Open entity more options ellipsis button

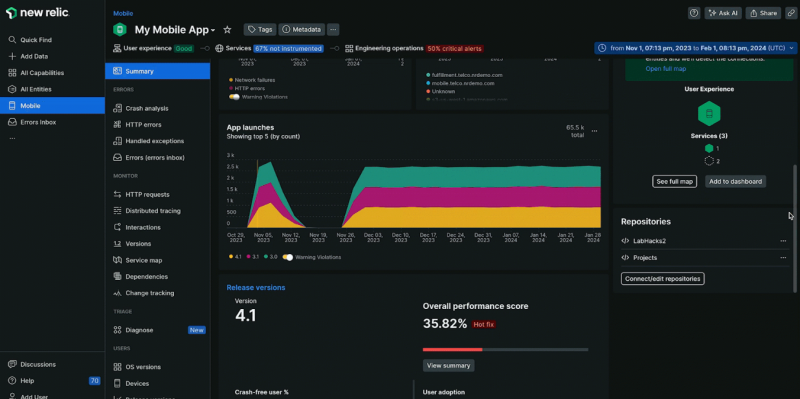tap(333, 29)
